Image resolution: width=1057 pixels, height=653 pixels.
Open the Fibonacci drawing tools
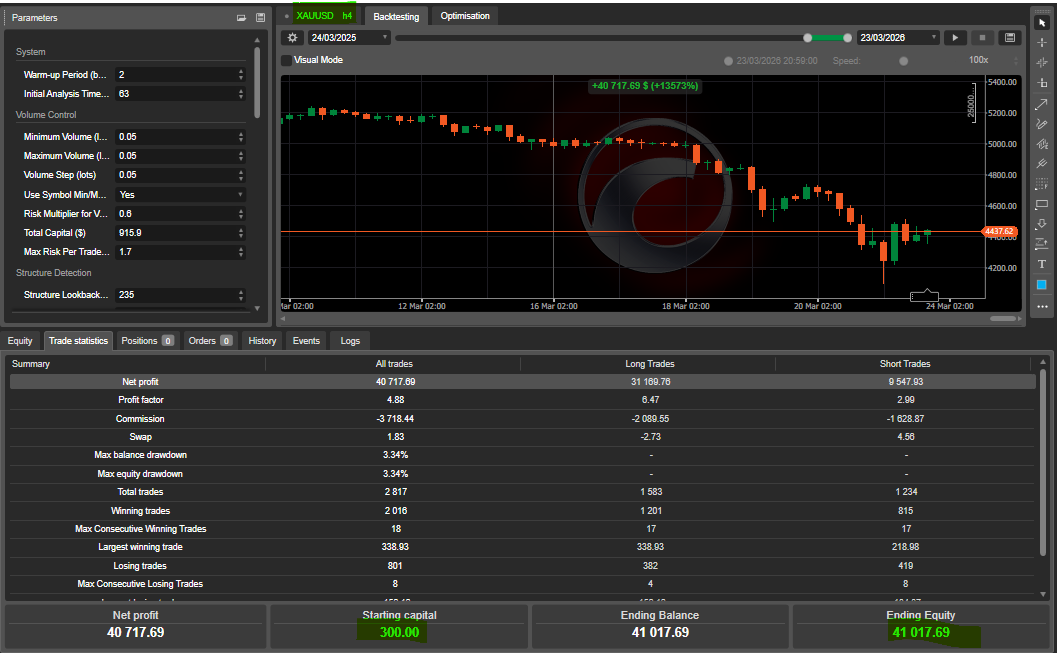point(1040,144)
